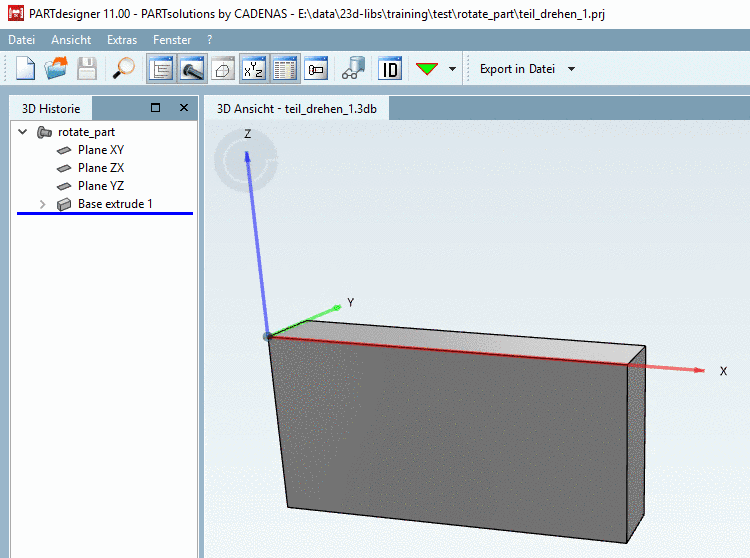Click the light top face of the block
The height and width of the screenshot is (558, 750).
(x=459, y=342)
